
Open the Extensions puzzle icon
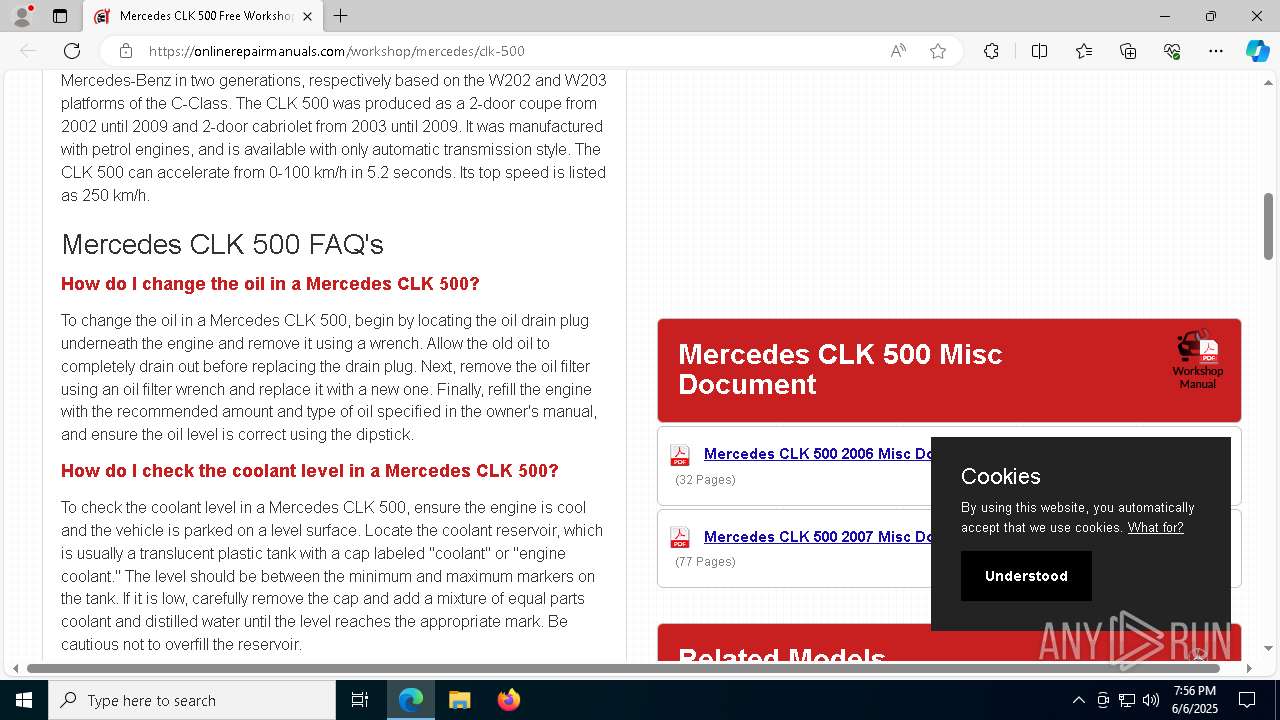(991, 51)
